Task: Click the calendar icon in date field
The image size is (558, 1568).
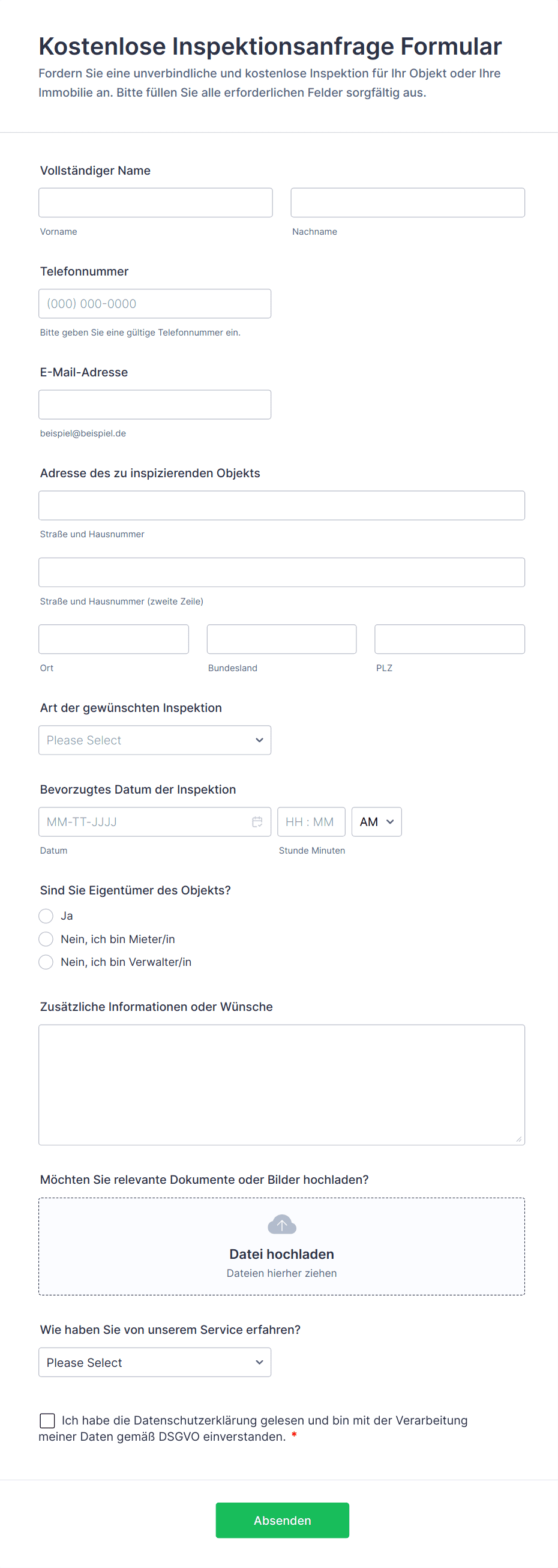Action: tap(257, 822)
